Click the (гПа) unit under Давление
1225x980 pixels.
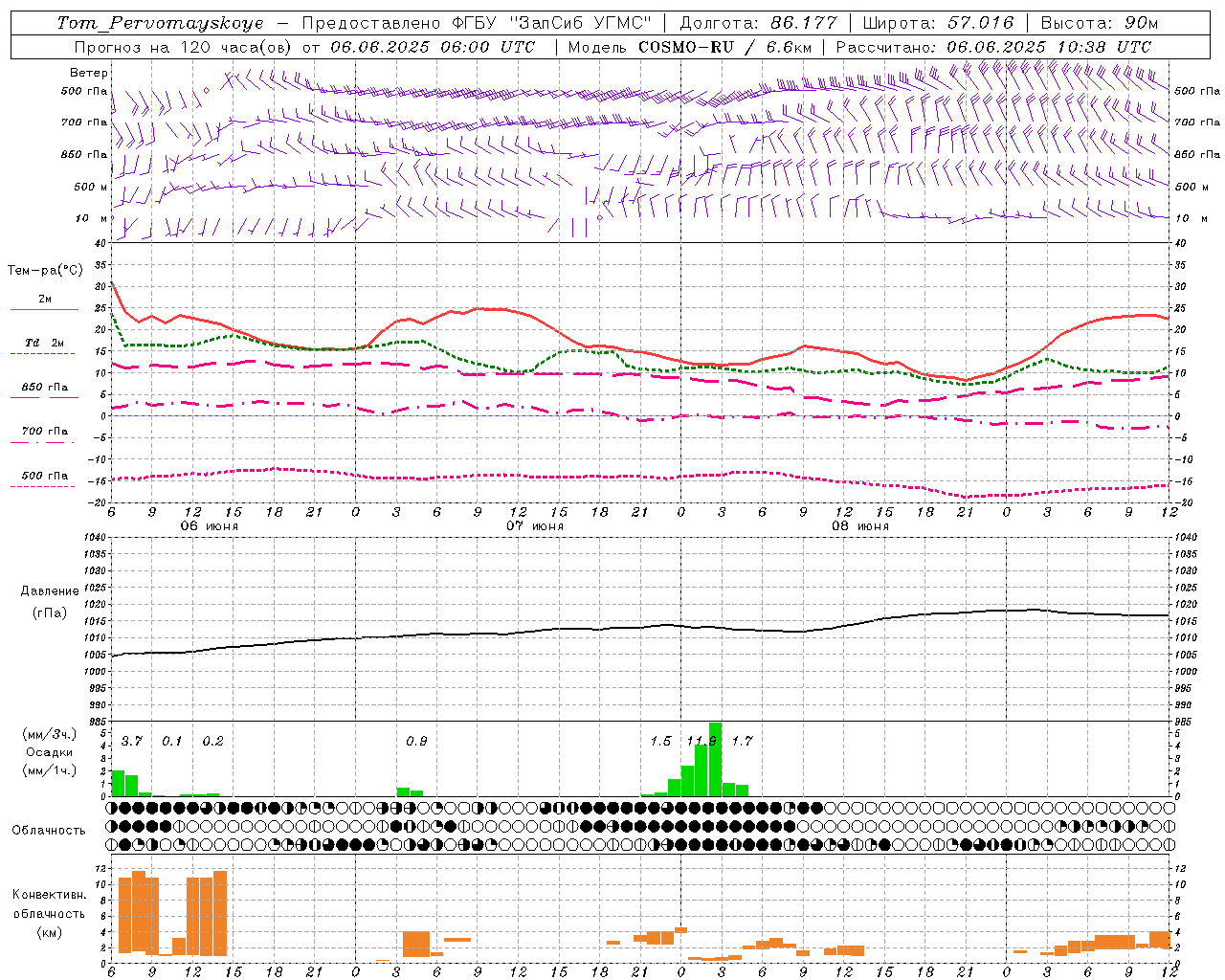pyautogui.click(x=48, y=612)
